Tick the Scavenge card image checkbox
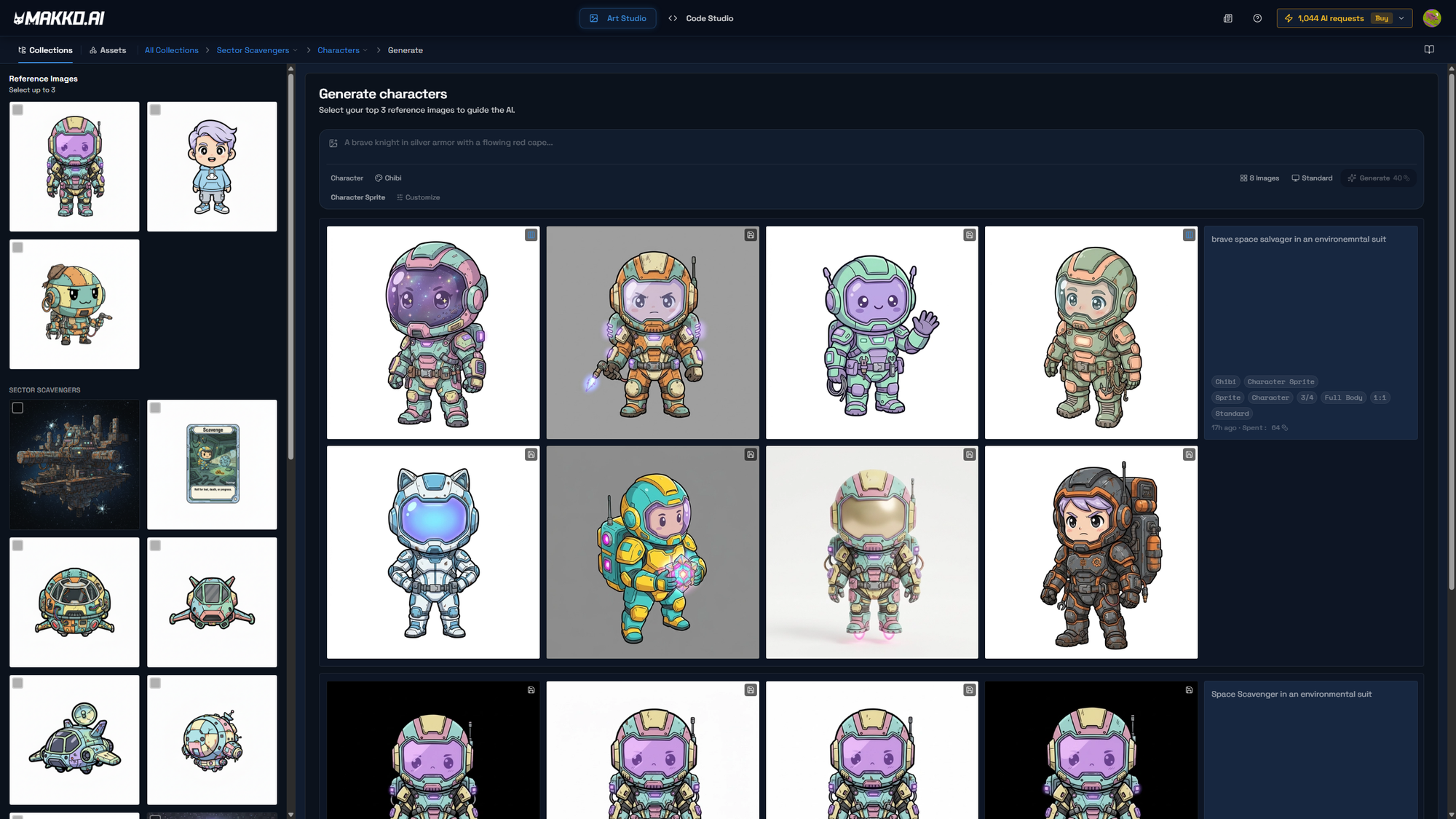The image size is (1456, 819). point(155,408)
